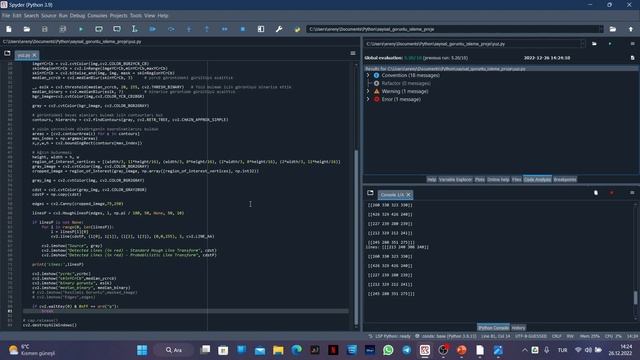The width and height of the screenshot is (640, 360).
Task: Execute the current debug line
Action: 171,29
